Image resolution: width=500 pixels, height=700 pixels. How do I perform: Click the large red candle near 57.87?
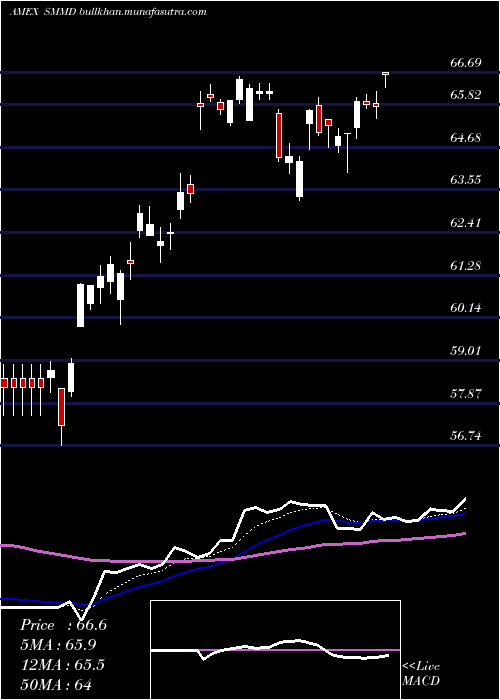(x=61, y=417)
